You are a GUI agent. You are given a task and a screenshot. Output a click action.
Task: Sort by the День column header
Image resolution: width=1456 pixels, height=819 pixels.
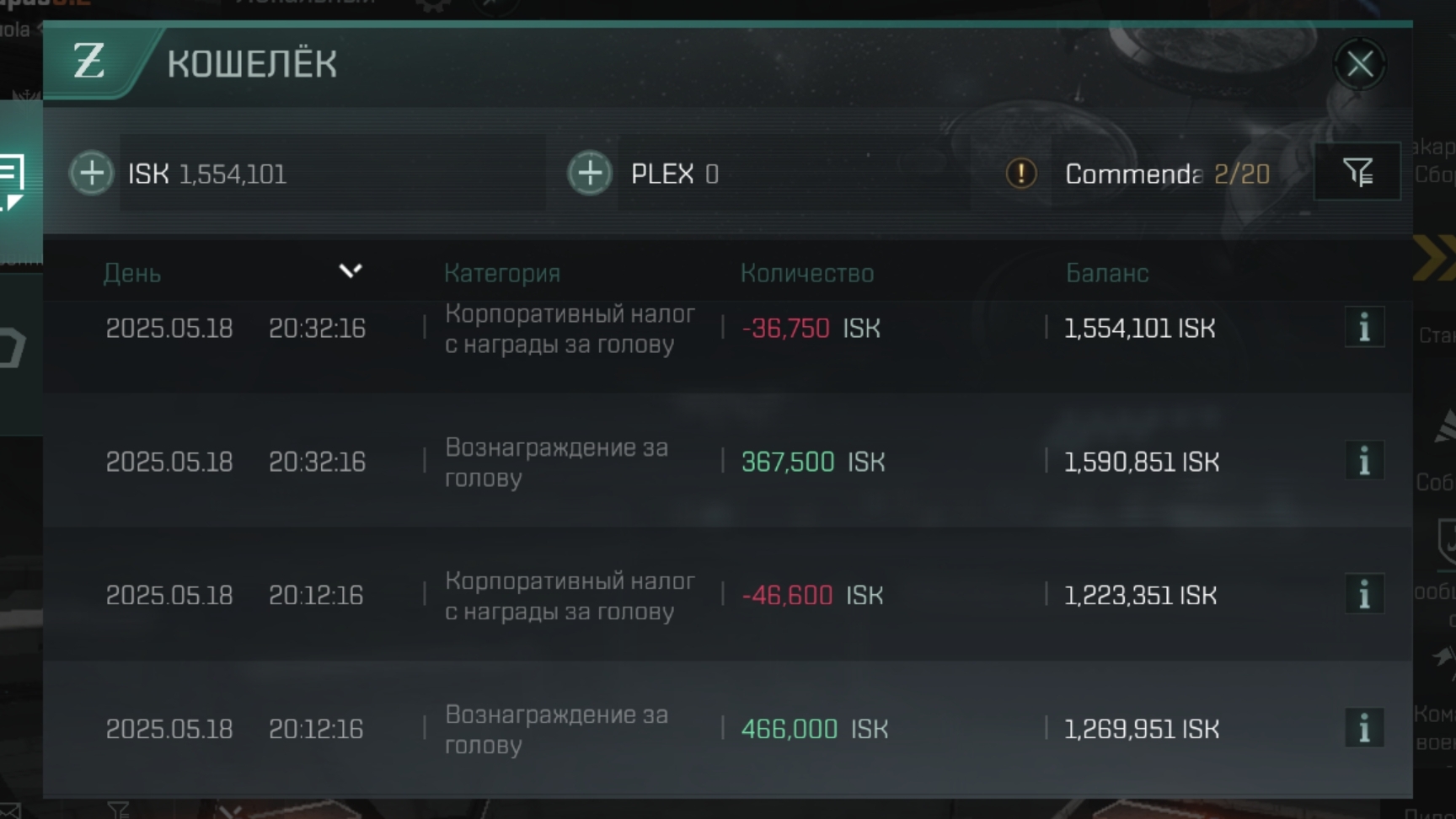tap(132, 273)
